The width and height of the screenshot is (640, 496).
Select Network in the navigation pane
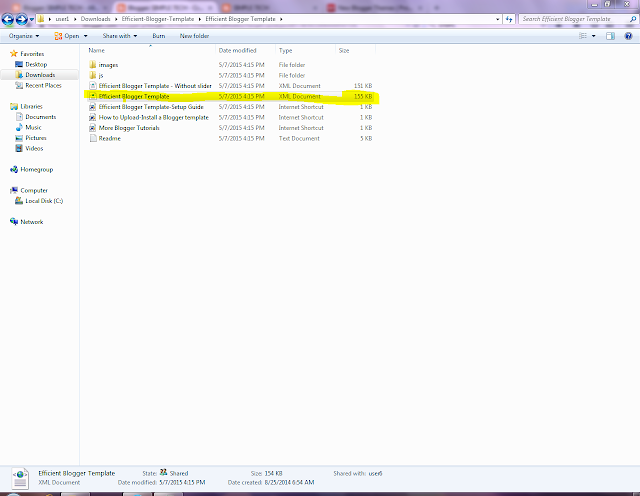(x=31, y=222)
